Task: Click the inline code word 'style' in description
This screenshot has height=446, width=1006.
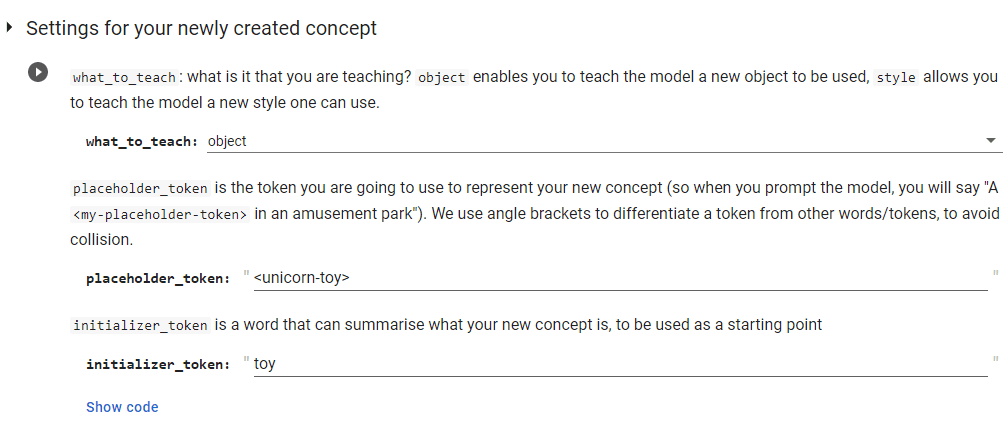Action: pos(896,77)
